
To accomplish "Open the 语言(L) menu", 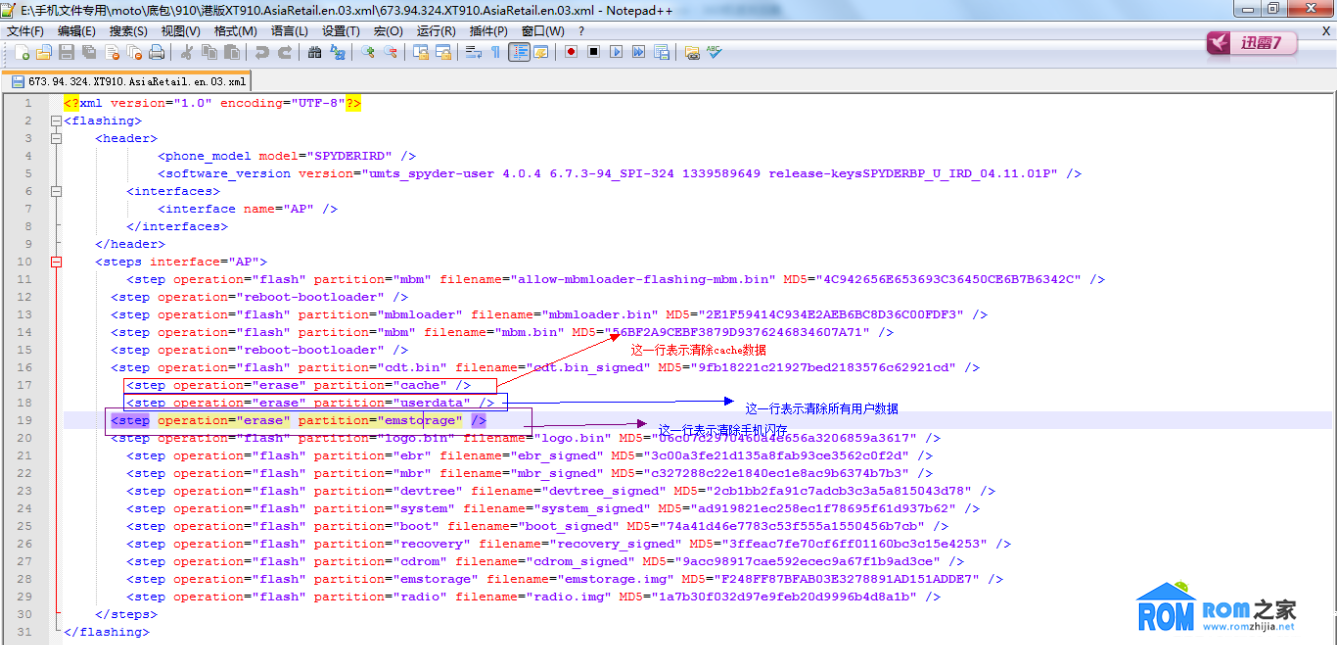I will (289, 31).
